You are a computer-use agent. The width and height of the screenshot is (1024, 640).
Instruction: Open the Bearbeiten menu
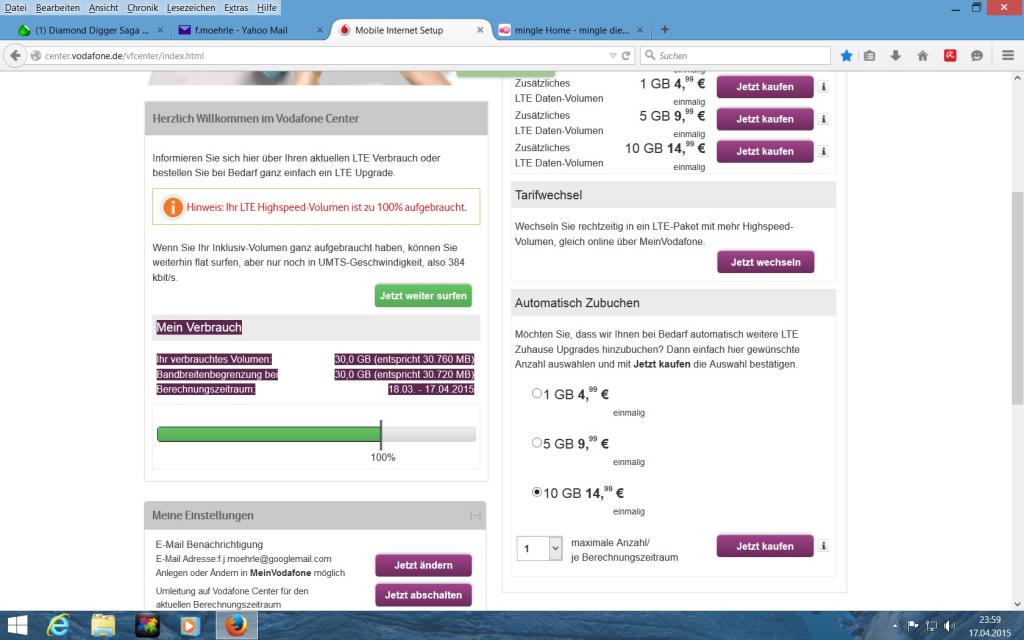pyautogui.click(x=57, y=8)
